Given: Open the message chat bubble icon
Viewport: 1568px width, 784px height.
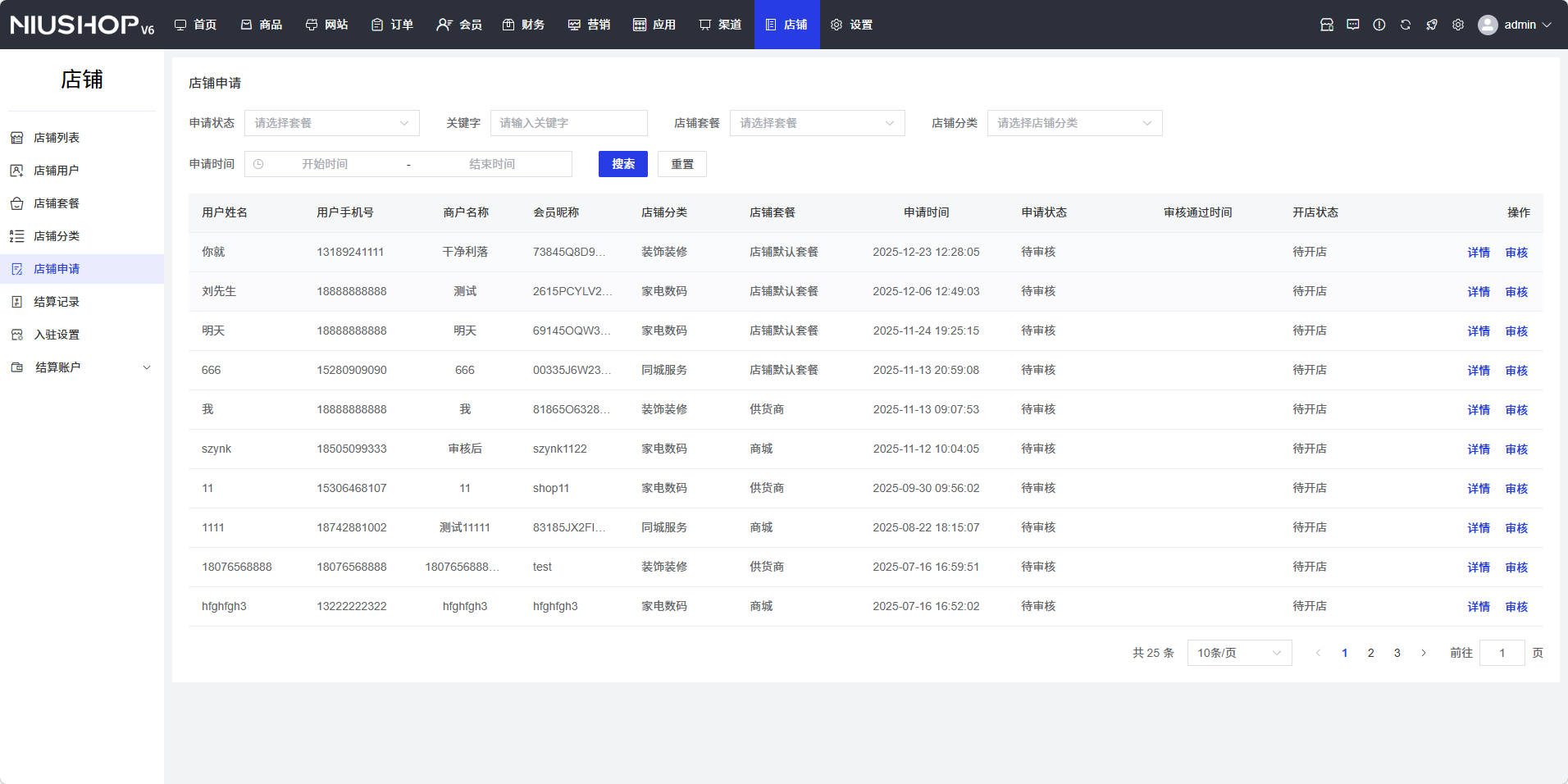Looking at the screenshot, I should (x=1353, y=25).
